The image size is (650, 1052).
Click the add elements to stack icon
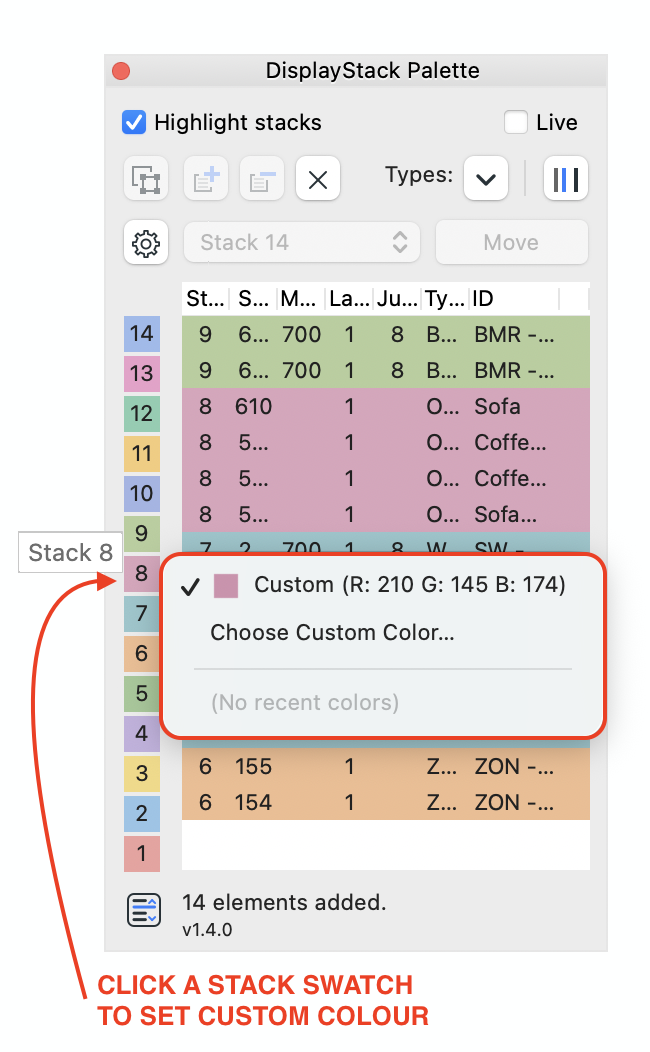click(206, 179)
